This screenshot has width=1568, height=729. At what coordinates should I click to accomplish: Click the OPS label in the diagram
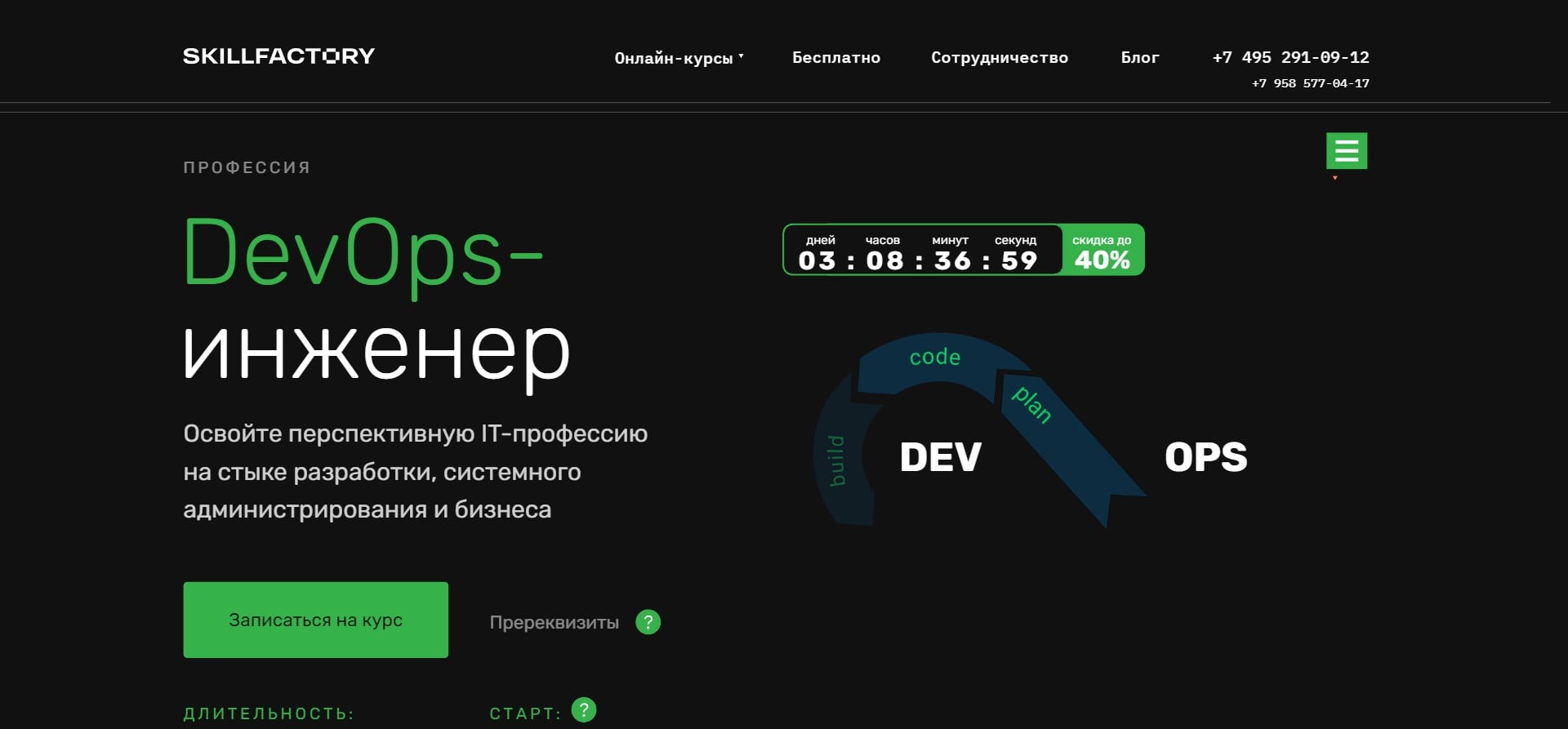pos(1205,457)
